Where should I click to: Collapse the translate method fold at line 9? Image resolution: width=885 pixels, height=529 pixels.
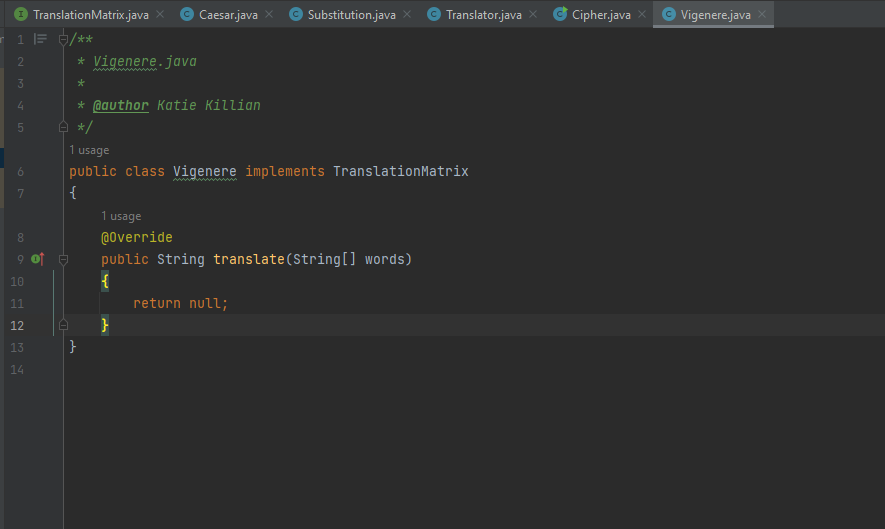click(63, 260)
